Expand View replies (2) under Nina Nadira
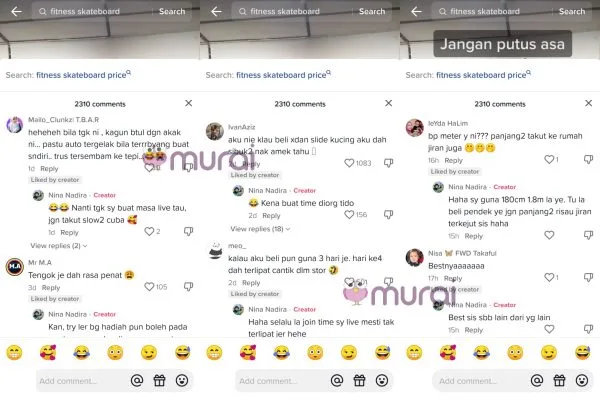This screenshot has height=400, width=600. [59, 246]
